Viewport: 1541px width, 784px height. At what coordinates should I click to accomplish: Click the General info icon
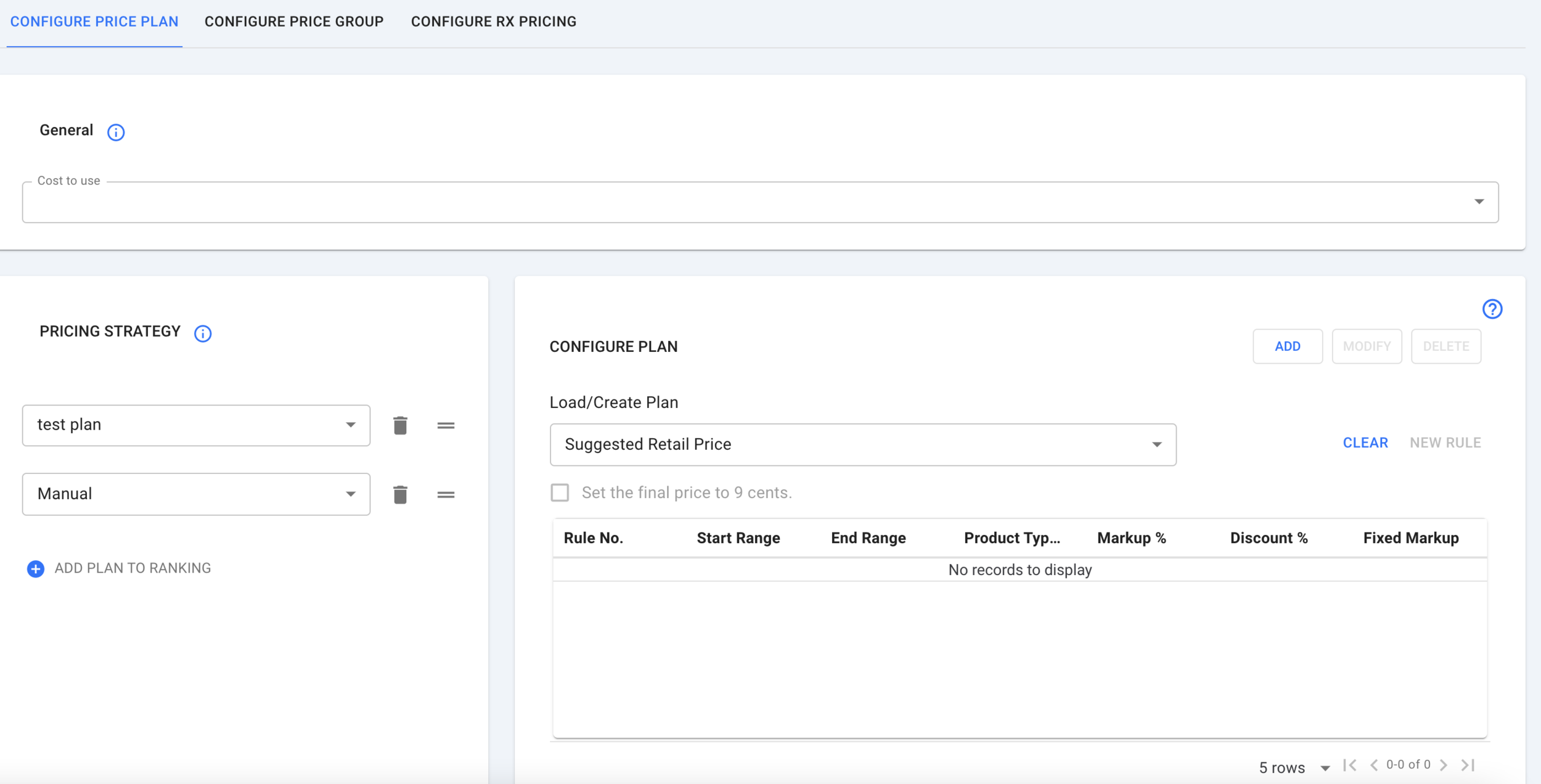[116, 132]
